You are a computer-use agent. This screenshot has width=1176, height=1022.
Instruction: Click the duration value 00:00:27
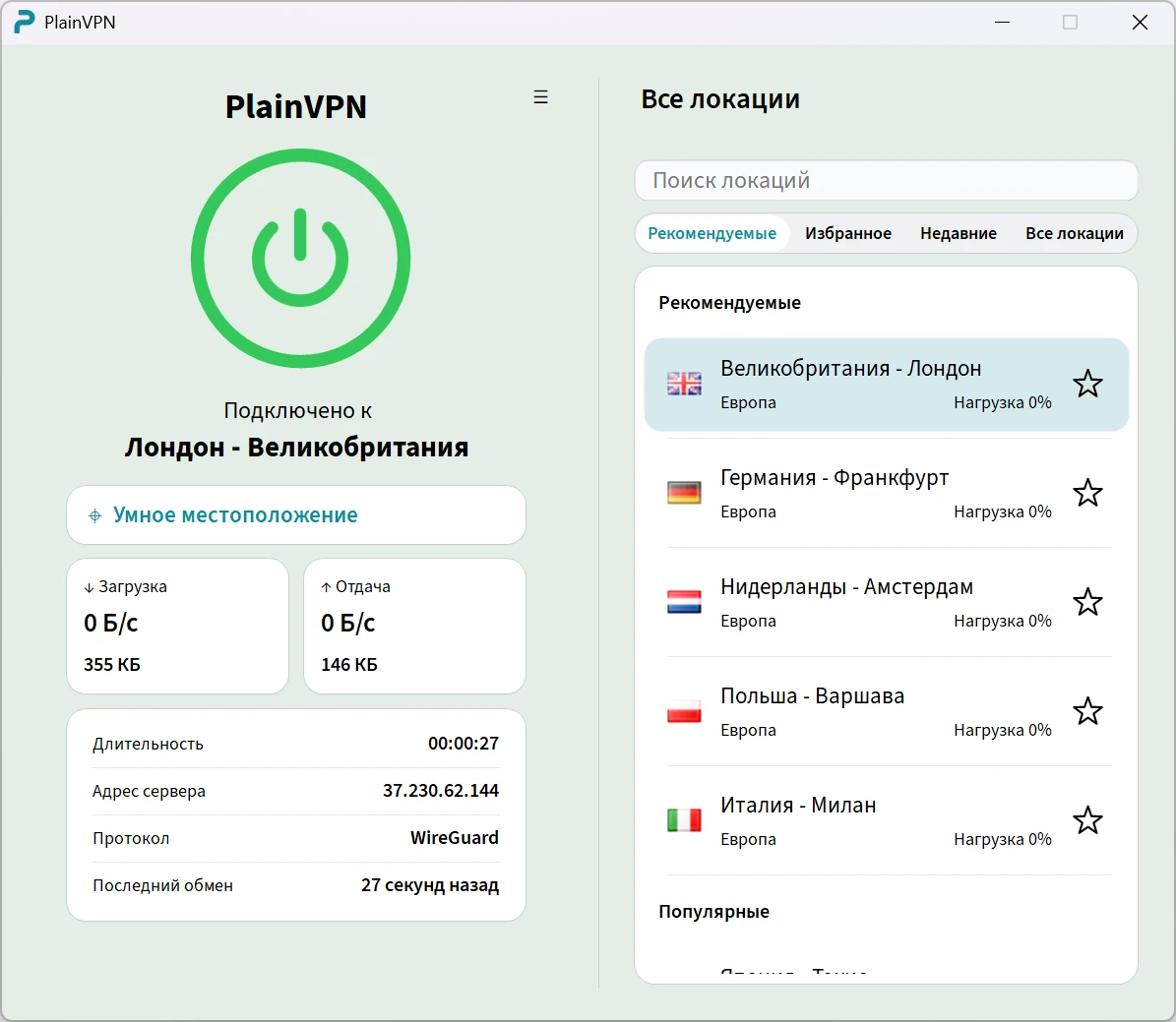(x=463, y=744)
